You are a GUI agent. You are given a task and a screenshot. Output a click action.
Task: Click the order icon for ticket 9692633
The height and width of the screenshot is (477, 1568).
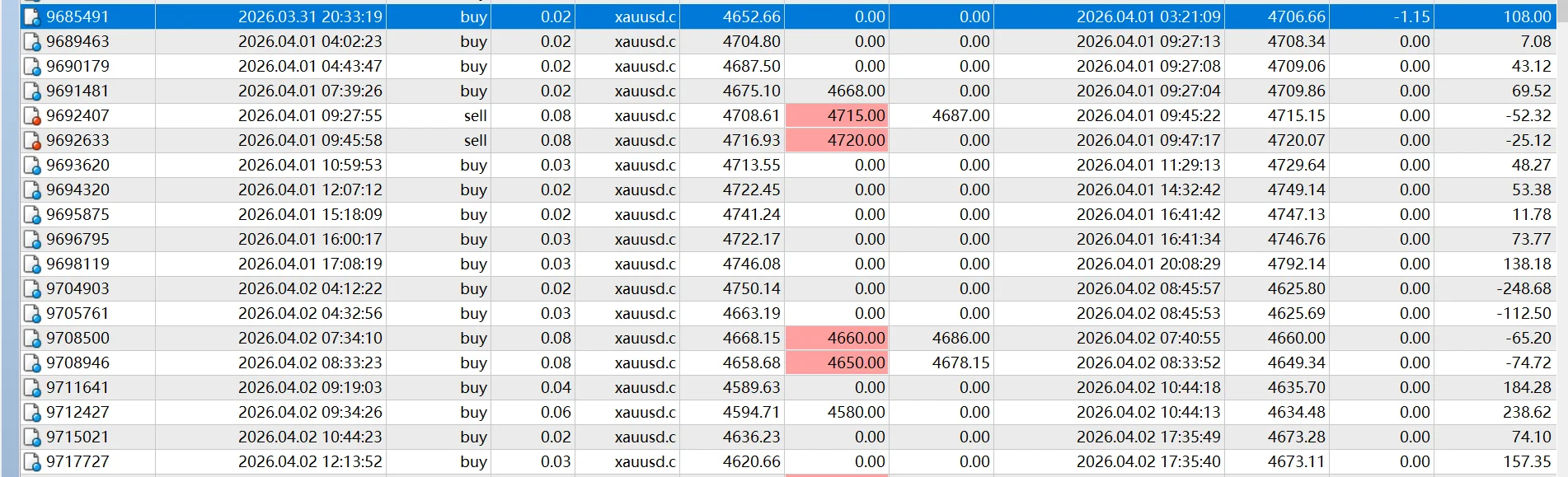click(32, 140)
